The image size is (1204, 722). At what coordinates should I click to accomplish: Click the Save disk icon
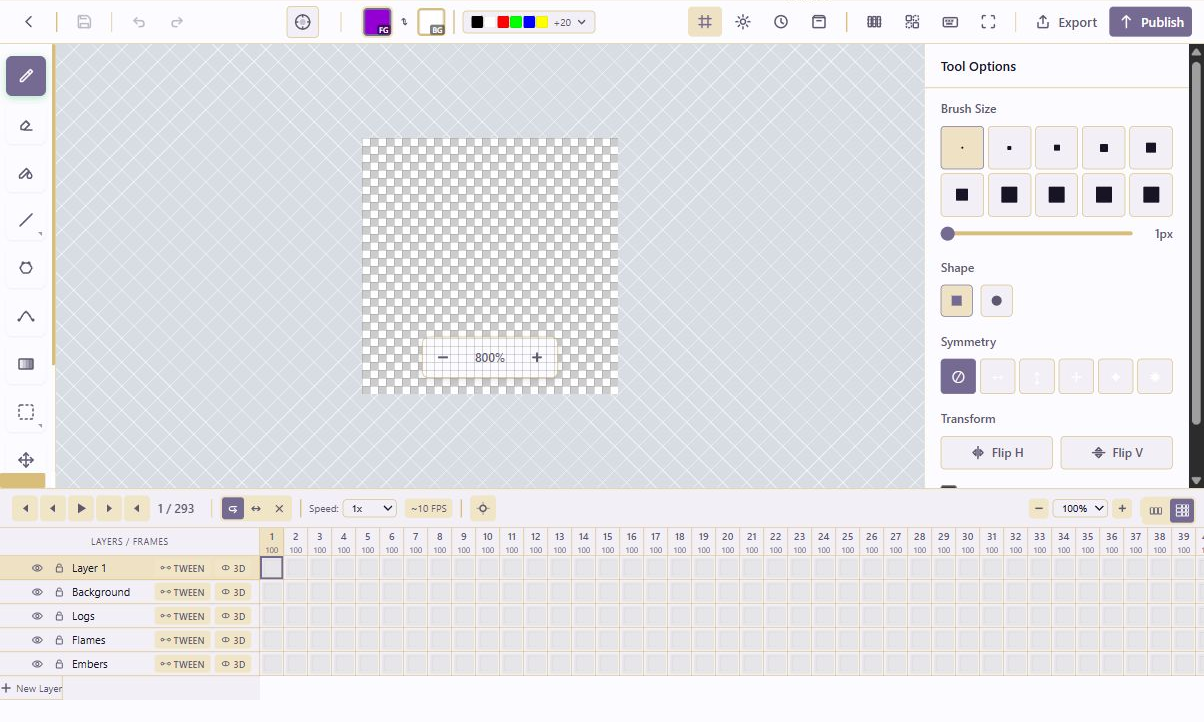point(85,22)
